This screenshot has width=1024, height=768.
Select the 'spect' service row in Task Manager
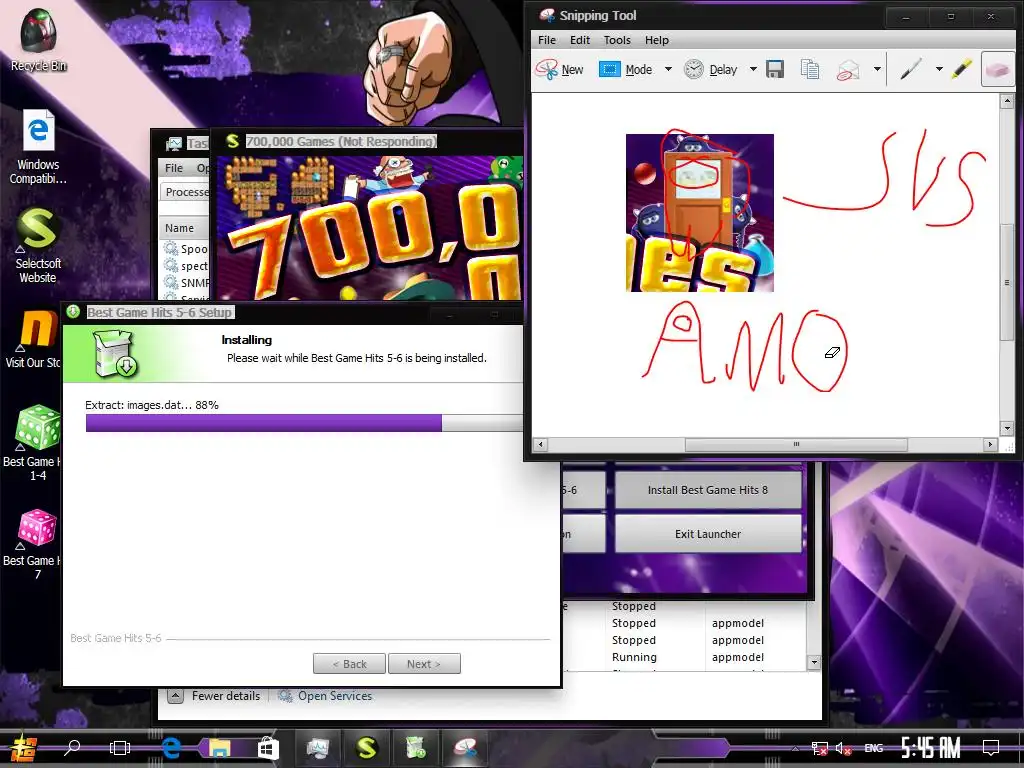[x=187, y=266]
